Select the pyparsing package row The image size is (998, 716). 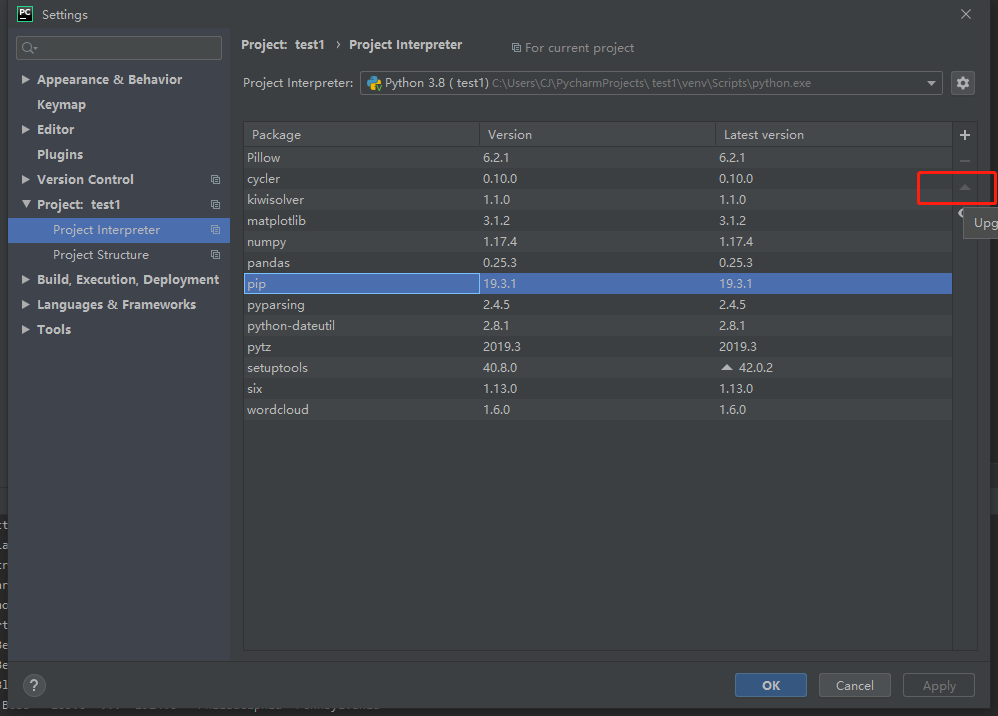[x=598, y=305]
